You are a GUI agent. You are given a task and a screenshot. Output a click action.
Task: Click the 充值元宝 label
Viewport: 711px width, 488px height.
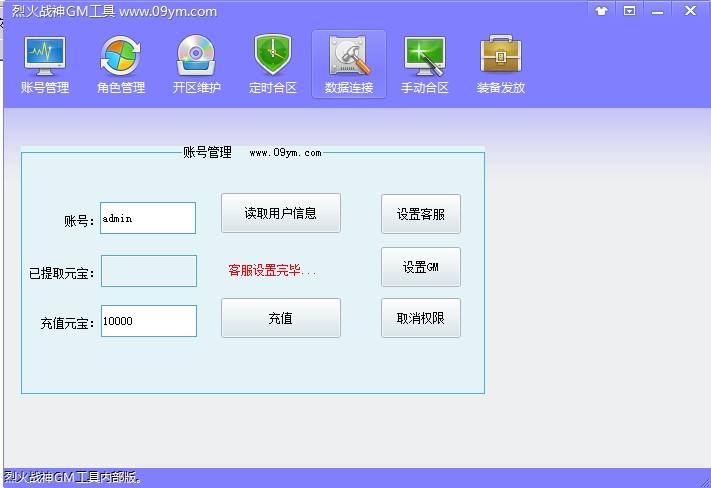pos(68,323)
